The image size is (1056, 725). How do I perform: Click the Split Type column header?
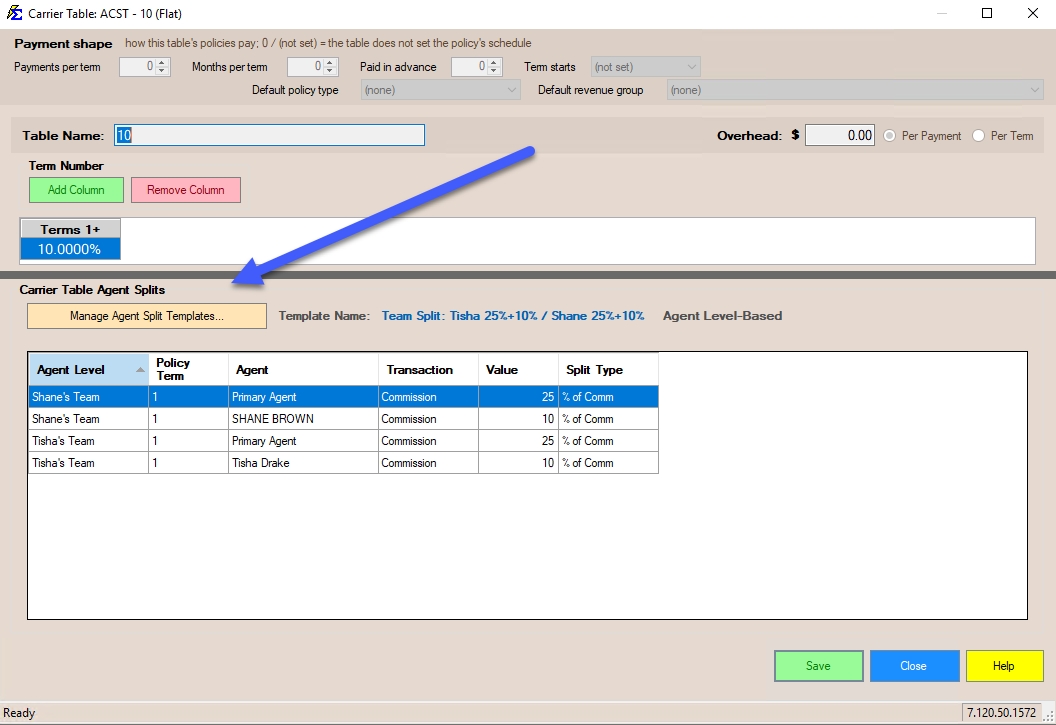click(608, 370)
